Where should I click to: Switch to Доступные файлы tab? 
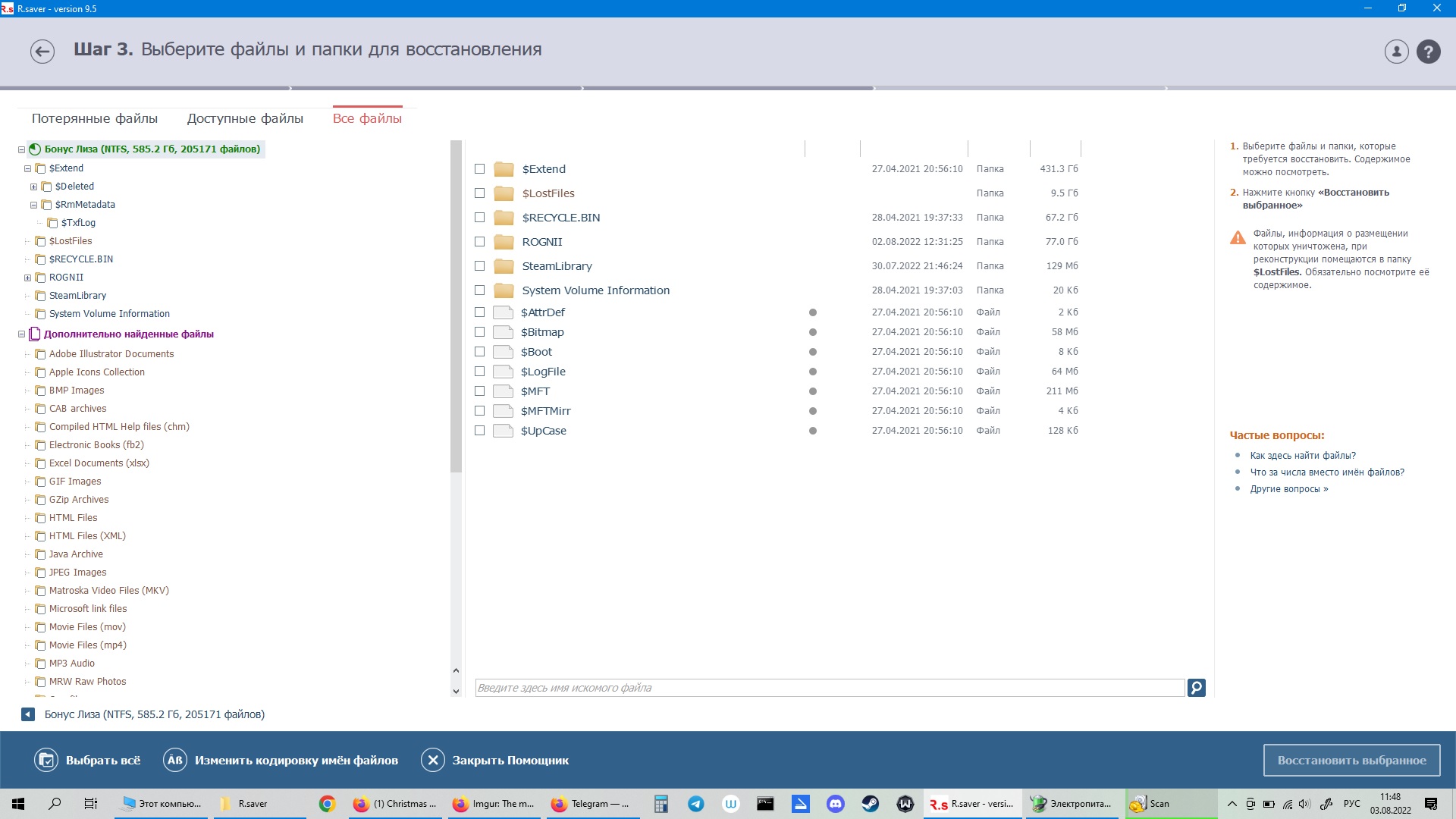245,118
